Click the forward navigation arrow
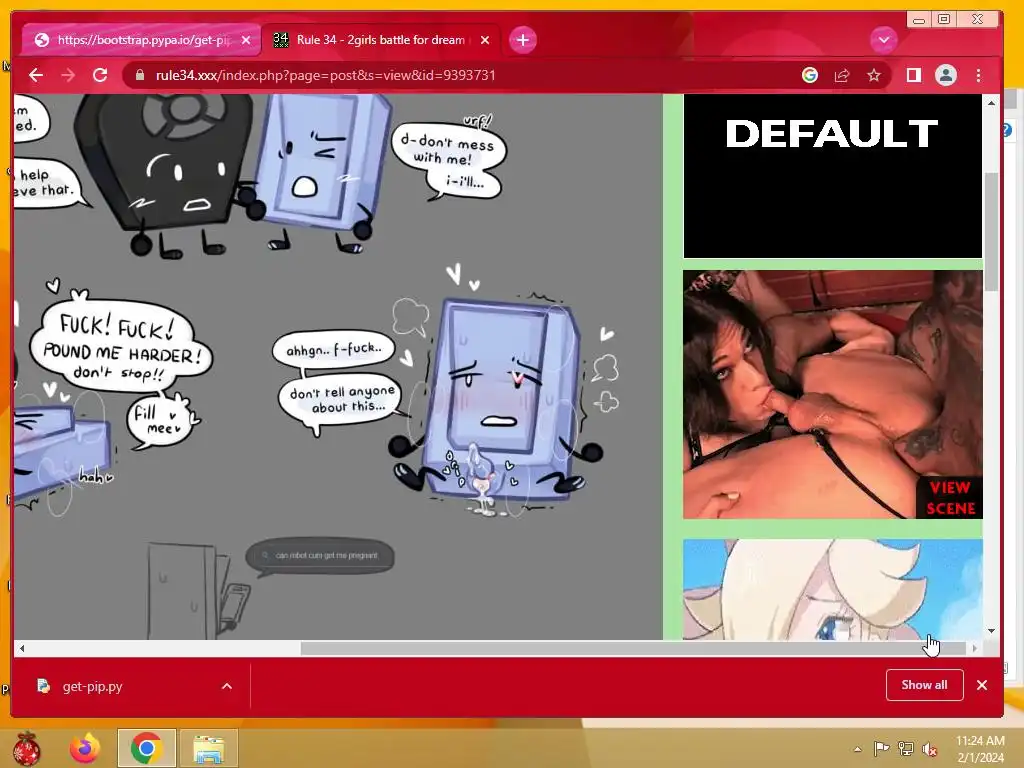The height and width of the screenshot is (768, 1024). pyautogui.click(x=68, y=75)
